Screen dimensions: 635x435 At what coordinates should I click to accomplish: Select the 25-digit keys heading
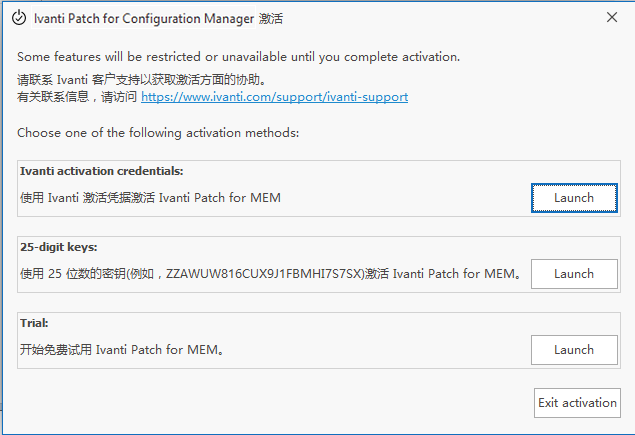(59, 247)
